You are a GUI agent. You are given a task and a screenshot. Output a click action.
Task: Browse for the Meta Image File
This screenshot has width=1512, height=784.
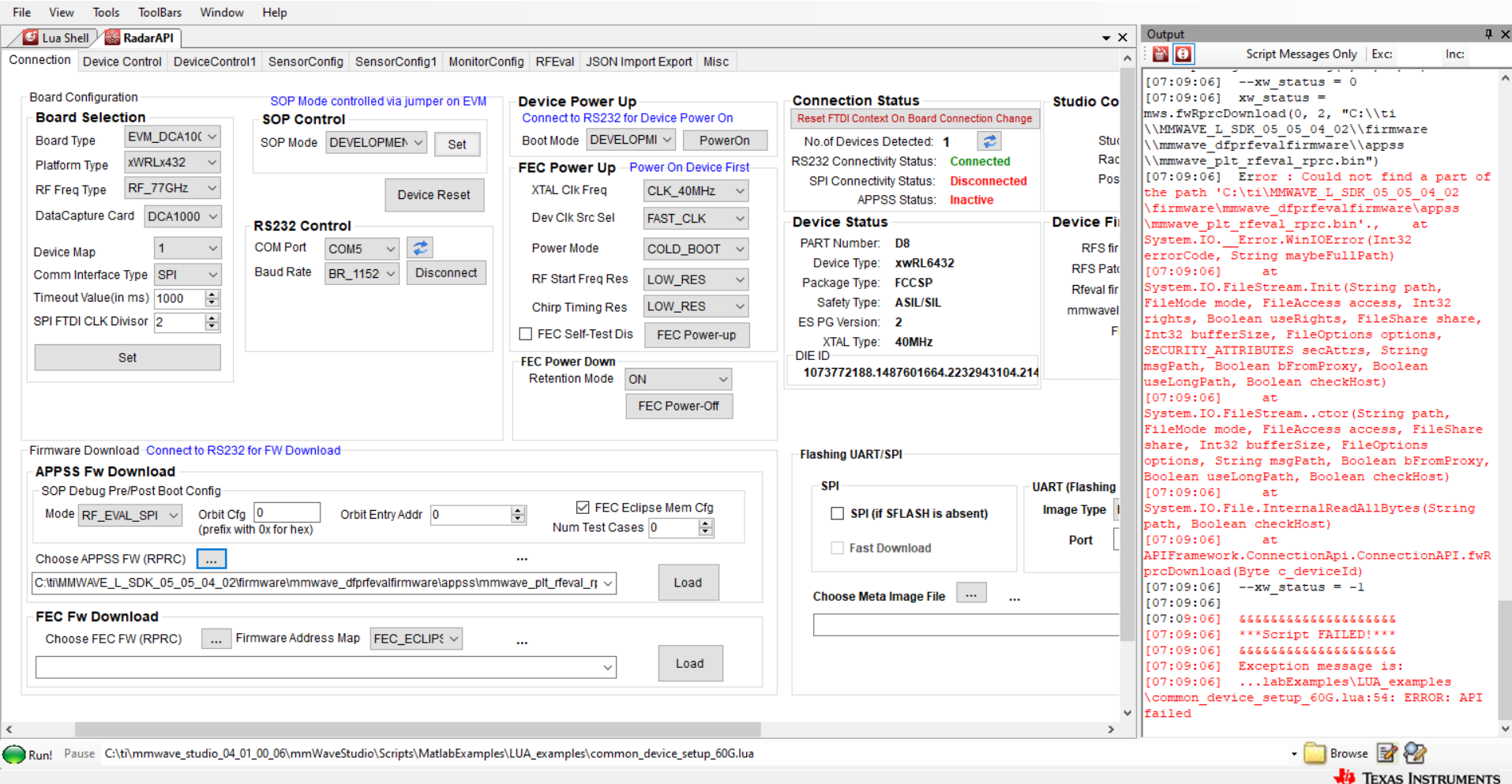coord(971,594)
